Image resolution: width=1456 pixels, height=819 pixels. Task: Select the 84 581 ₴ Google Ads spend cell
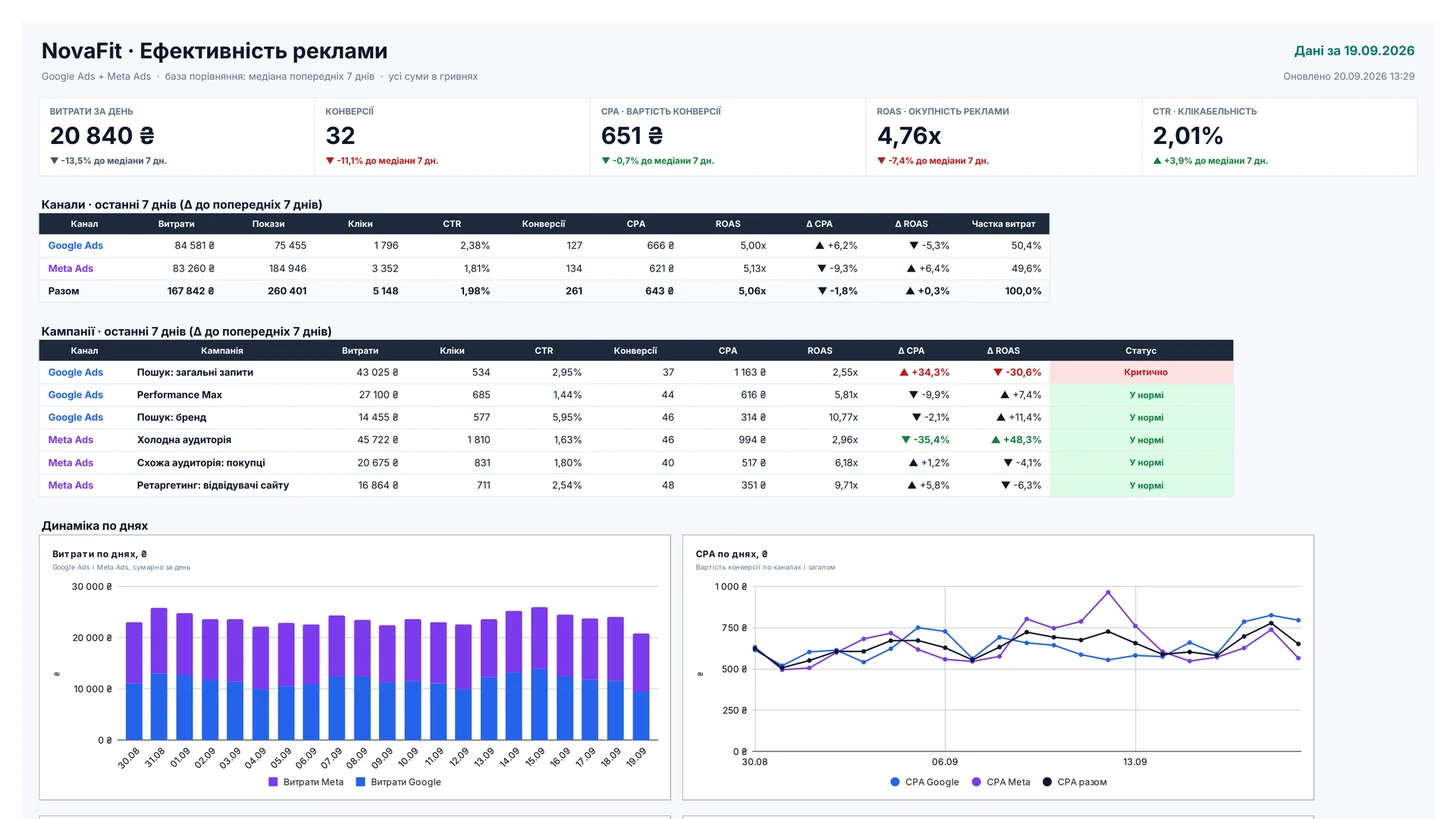tap(194, 245)
